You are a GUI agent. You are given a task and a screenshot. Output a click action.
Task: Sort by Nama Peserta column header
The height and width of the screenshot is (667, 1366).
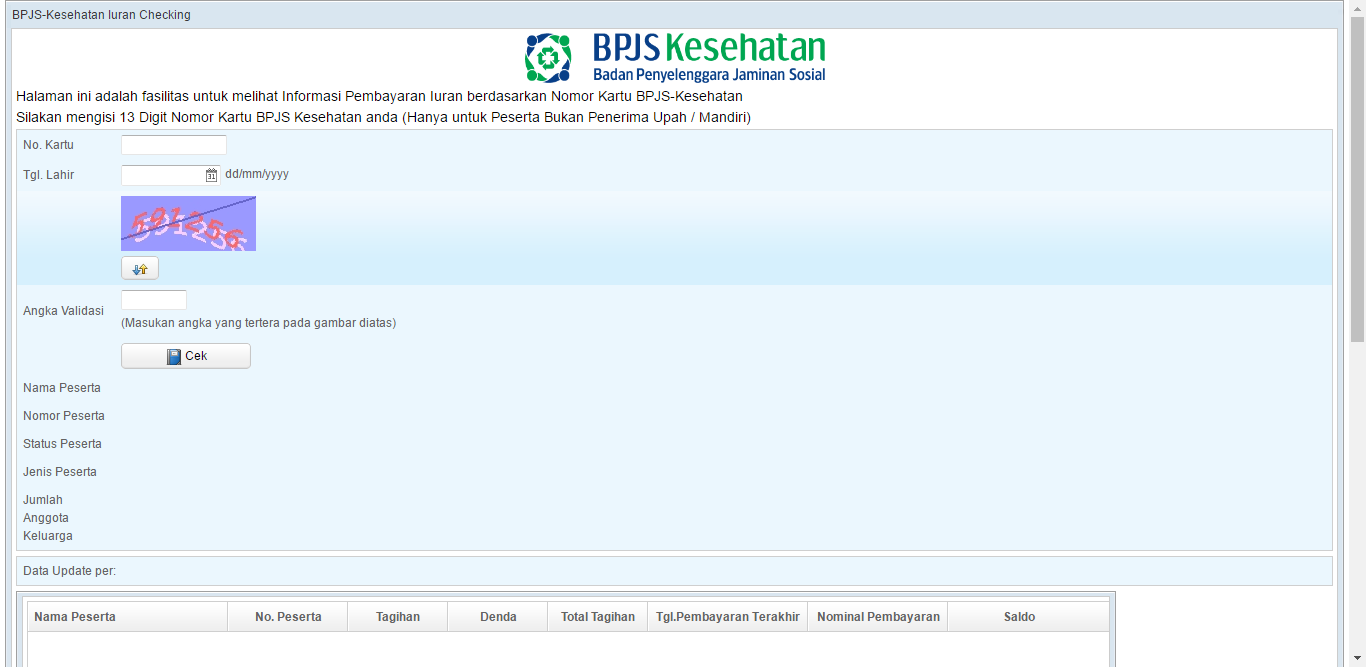127,617
